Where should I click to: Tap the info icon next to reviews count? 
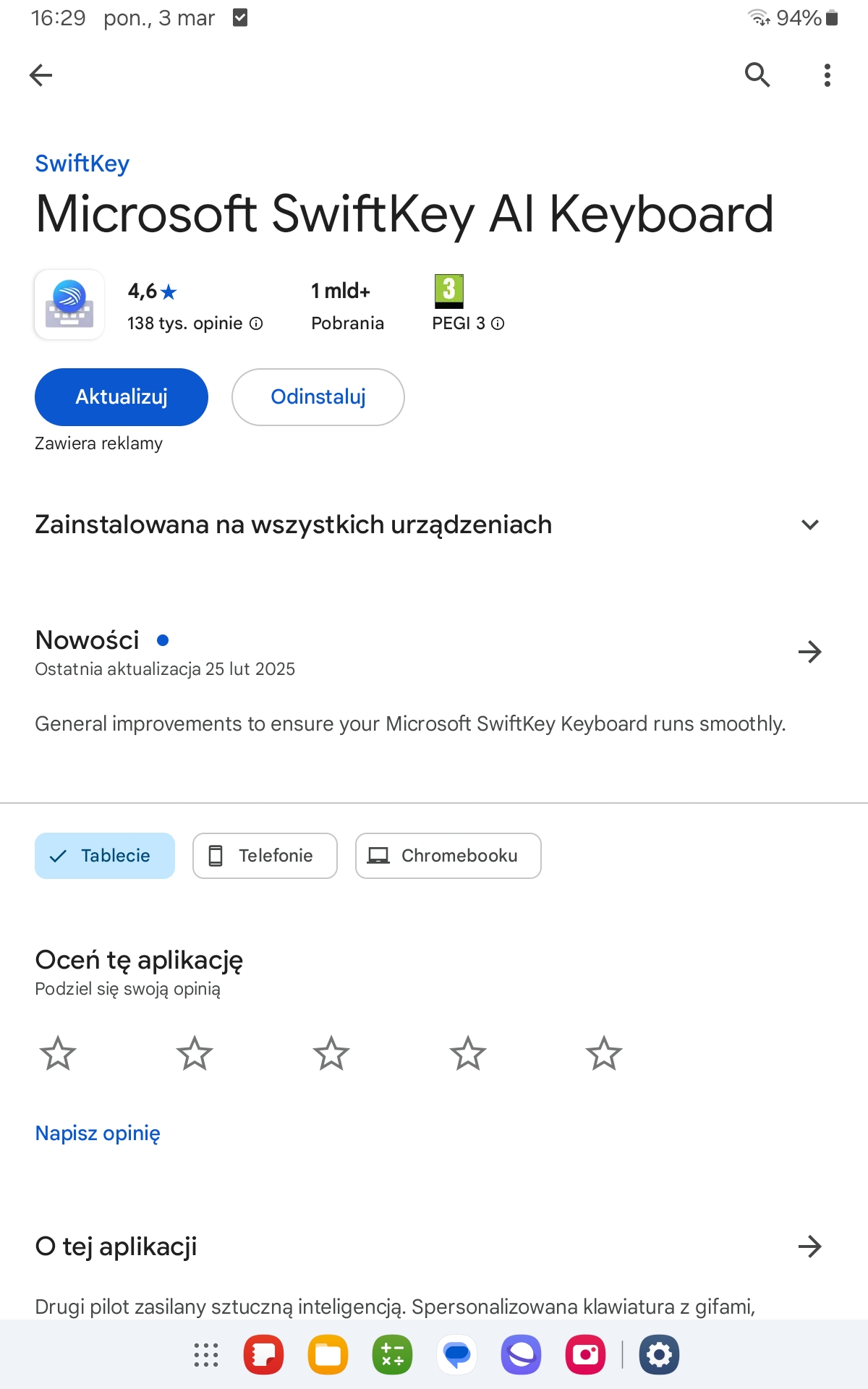click(256, 323)
